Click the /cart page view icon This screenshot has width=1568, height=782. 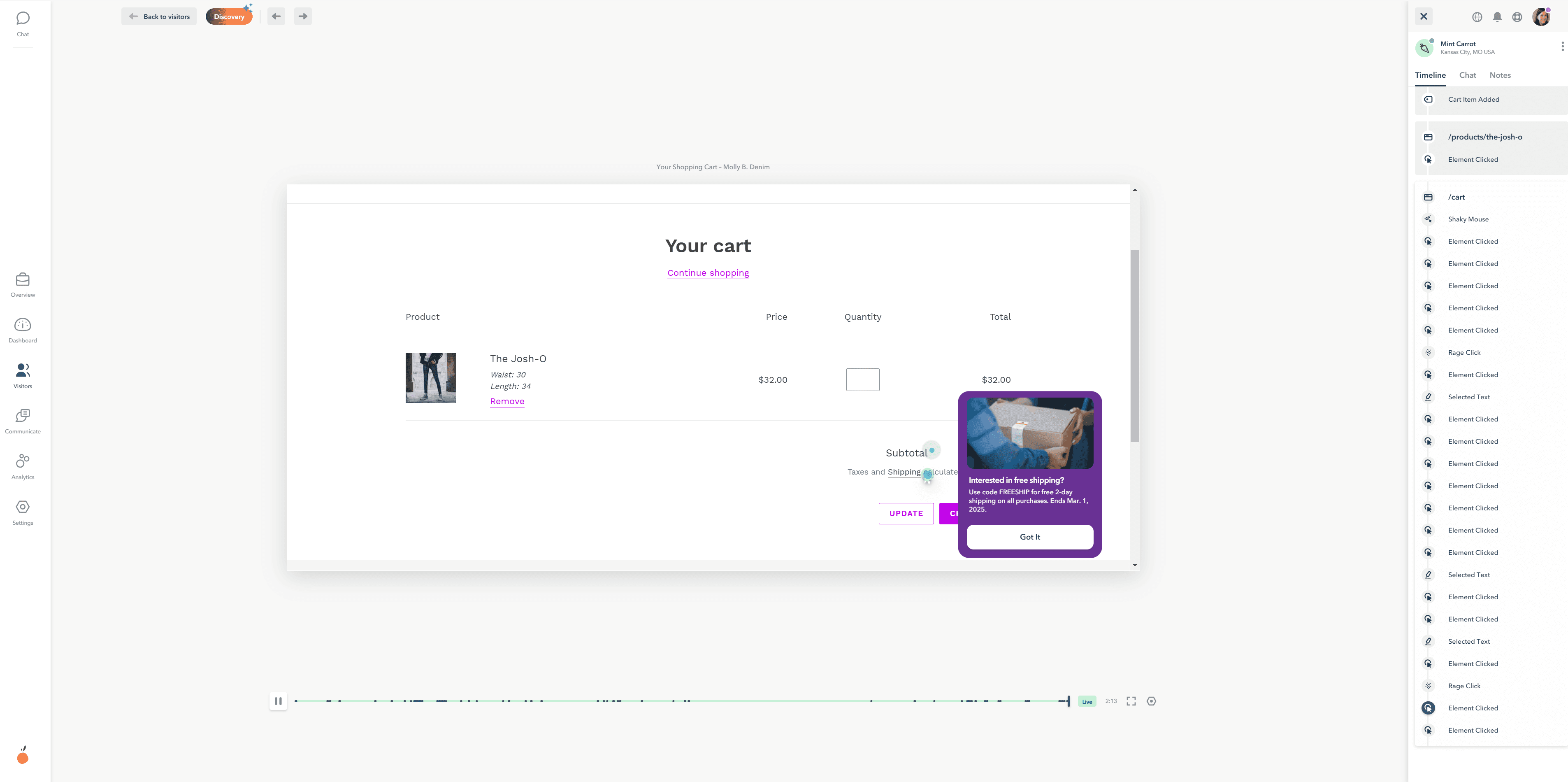coord(1428,197)
